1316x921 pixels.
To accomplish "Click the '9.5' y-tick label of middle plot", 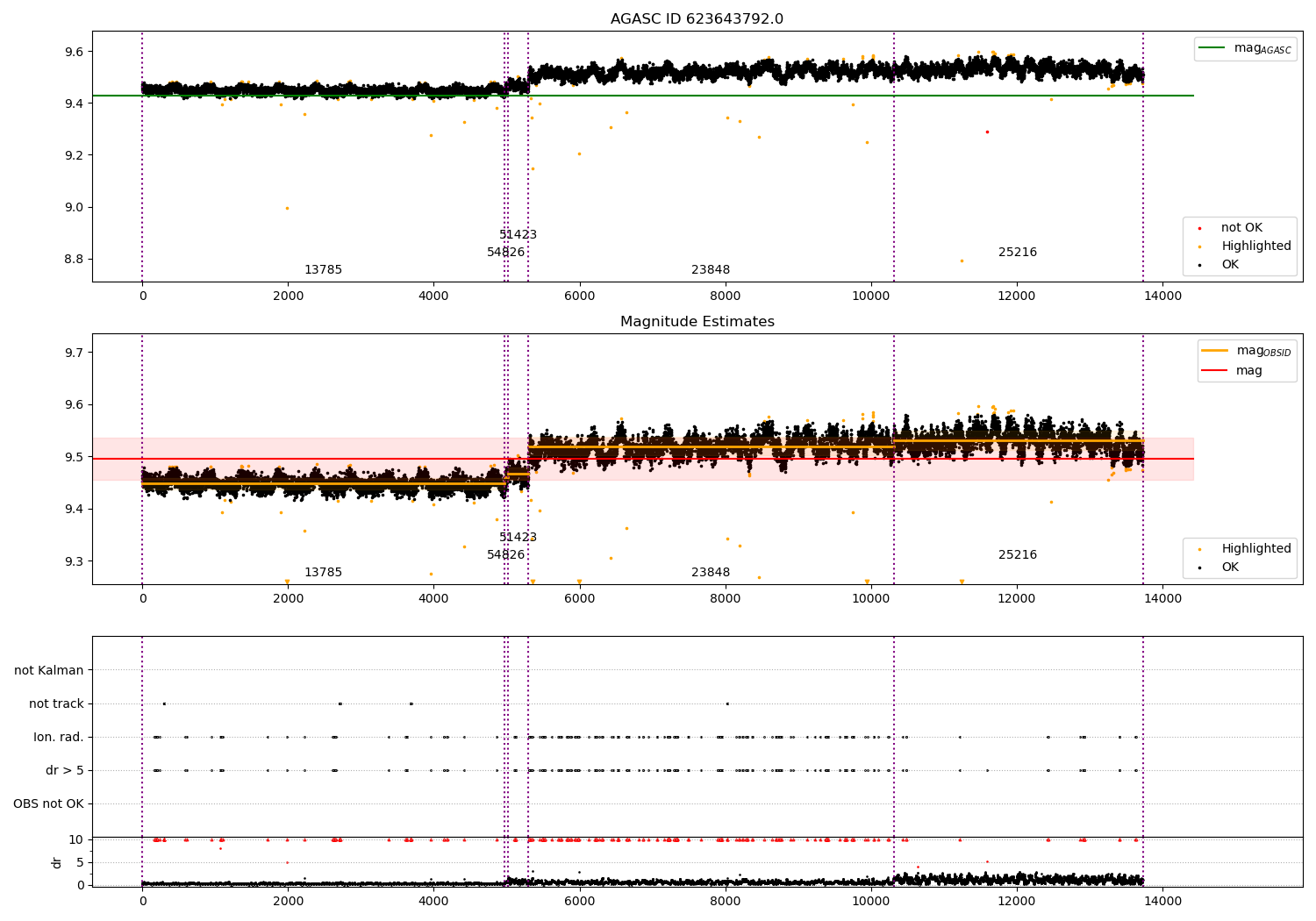I will 74,457.
